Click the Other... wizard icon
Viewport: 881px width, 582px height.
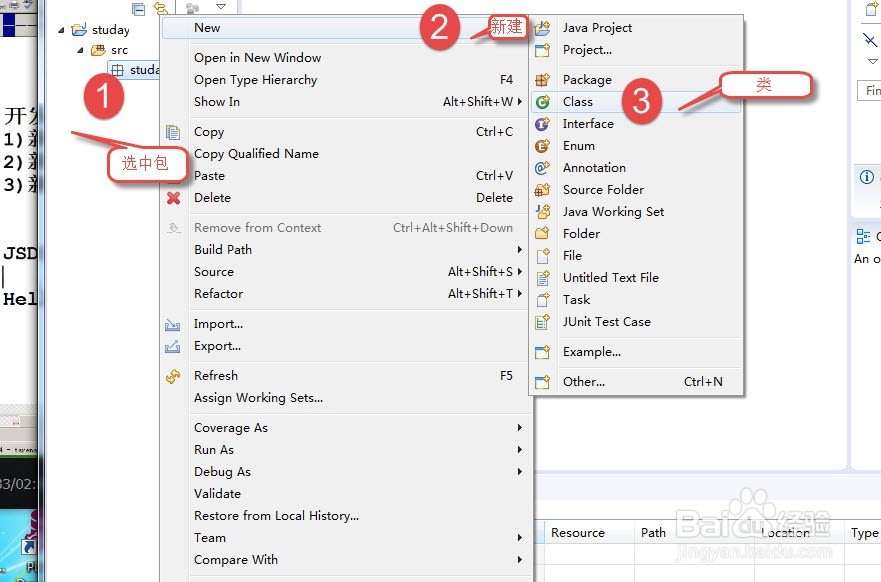coord(542,382)
